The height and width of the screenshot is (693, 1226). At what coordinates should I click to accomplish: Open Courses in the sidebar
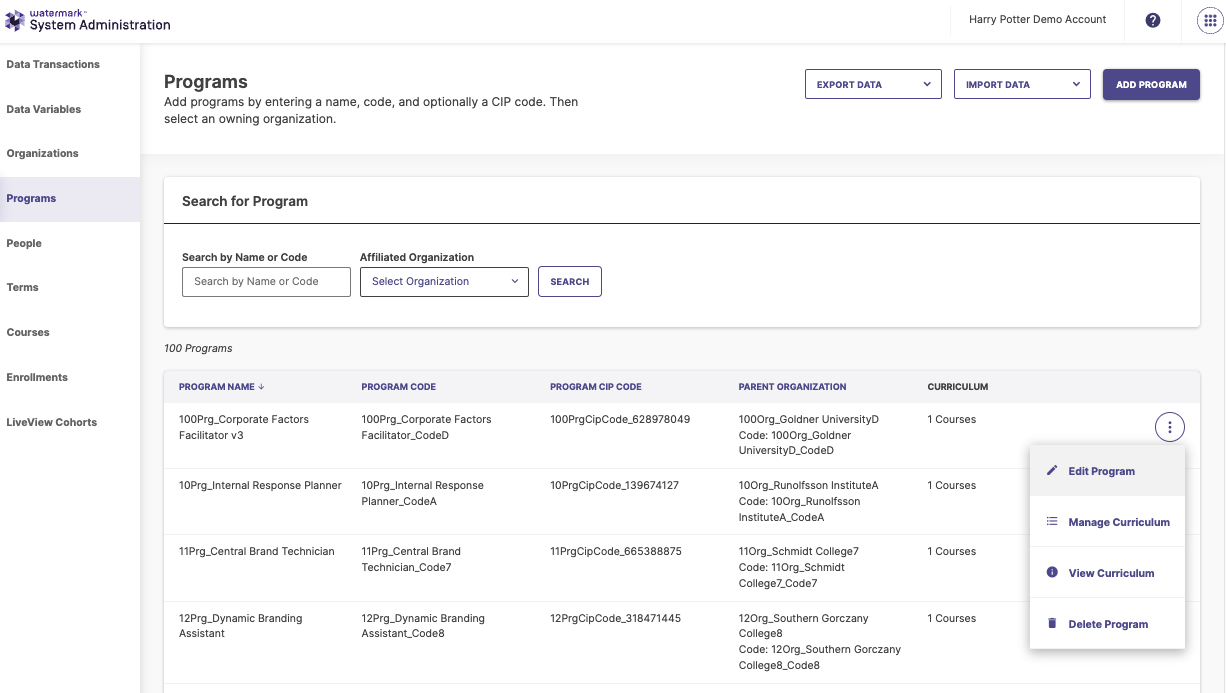coord(28,332)
